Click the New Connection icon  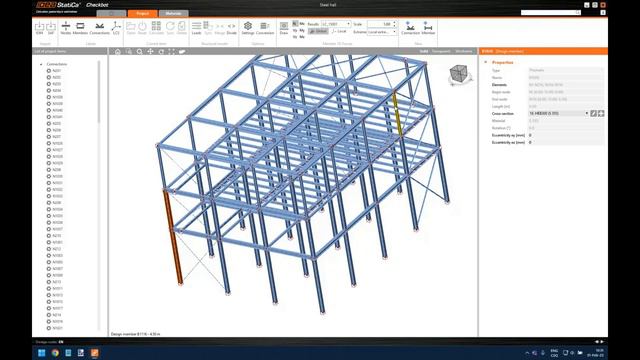pyautogui.click(x=410, y=28)
